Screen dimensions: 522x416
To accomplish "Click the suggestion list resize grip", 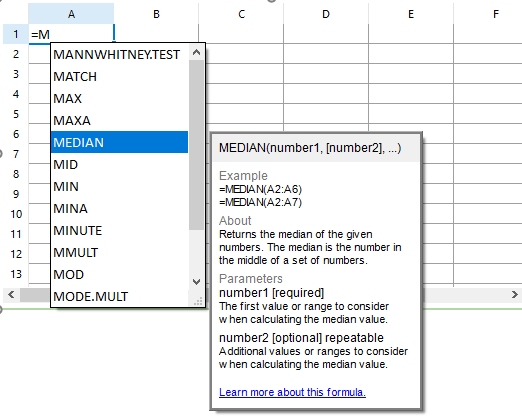I will (198, 301).
